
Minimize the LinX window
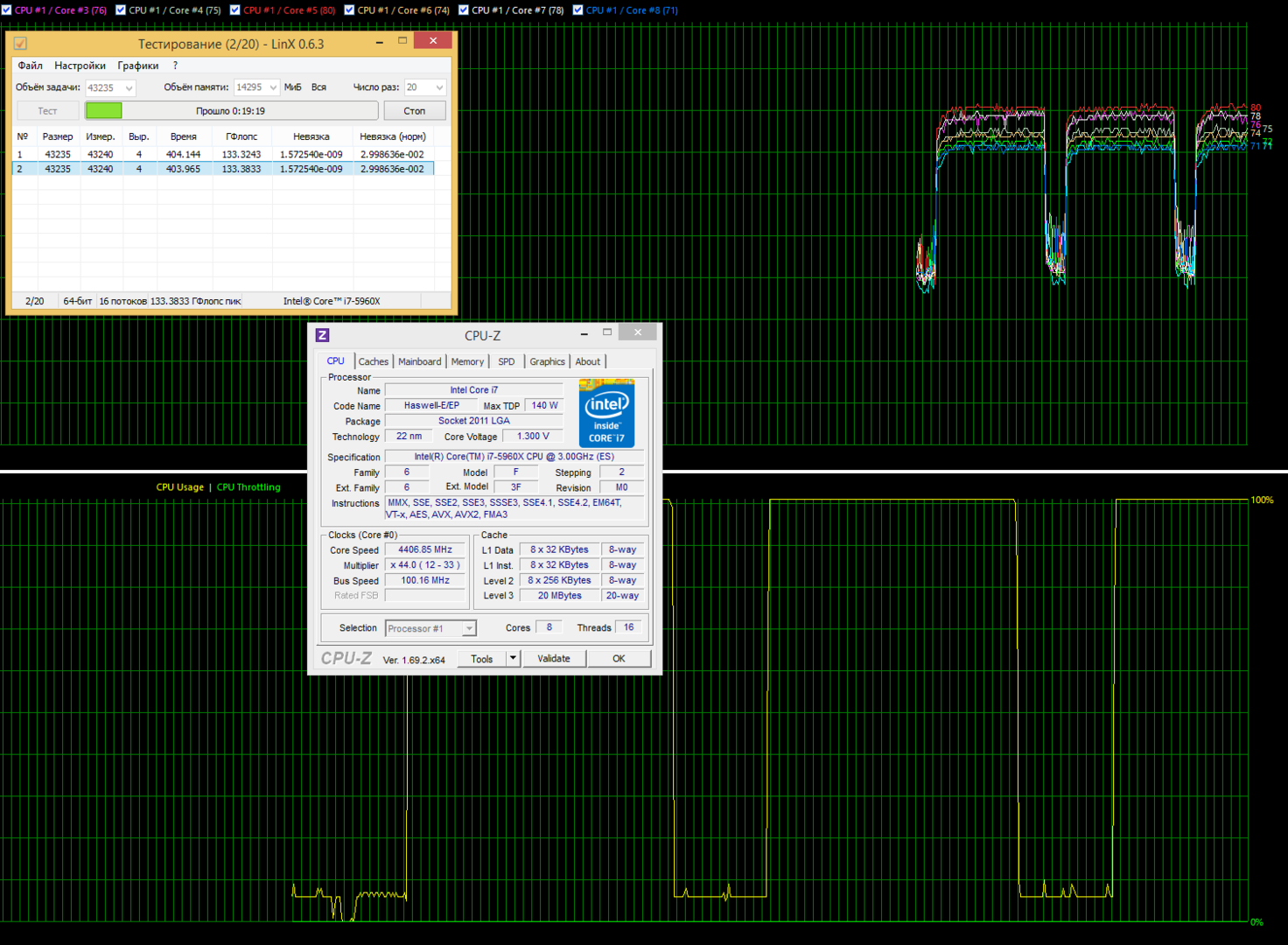click(379, 42)
